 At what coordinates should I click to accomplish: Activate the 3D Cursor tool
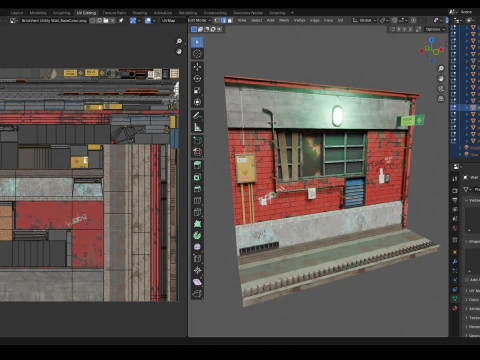(x=197, y=54)
